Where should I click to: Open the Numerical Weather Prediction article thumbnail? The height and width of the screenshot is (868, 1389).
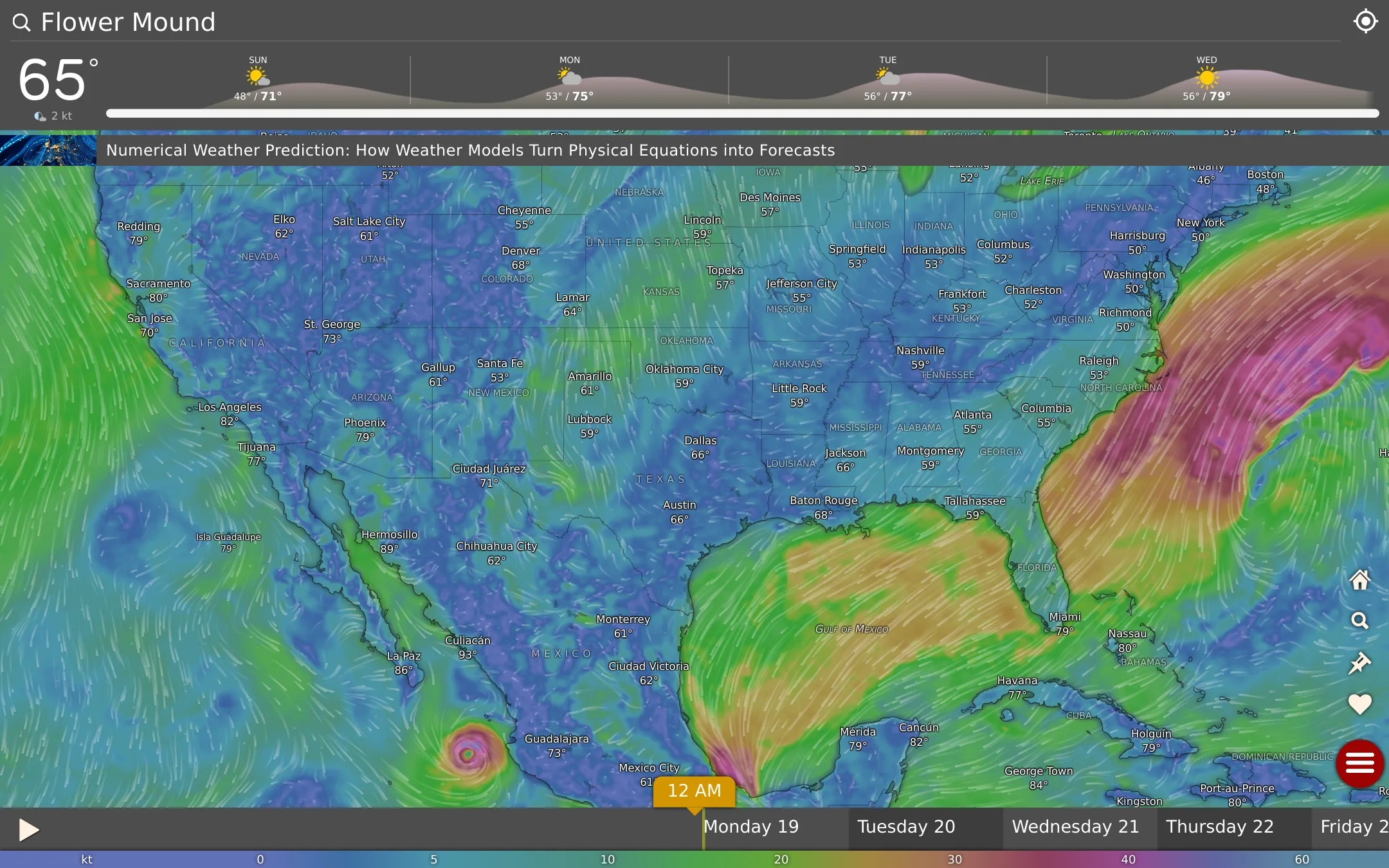click(48, 150)
